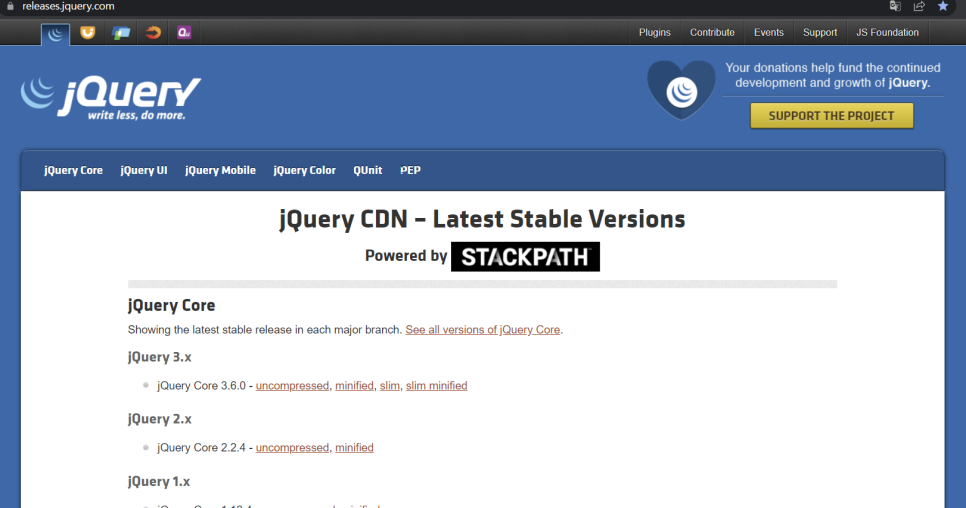
Task: Open the jQuery Mobile site icon
Action: coord(121,33)
